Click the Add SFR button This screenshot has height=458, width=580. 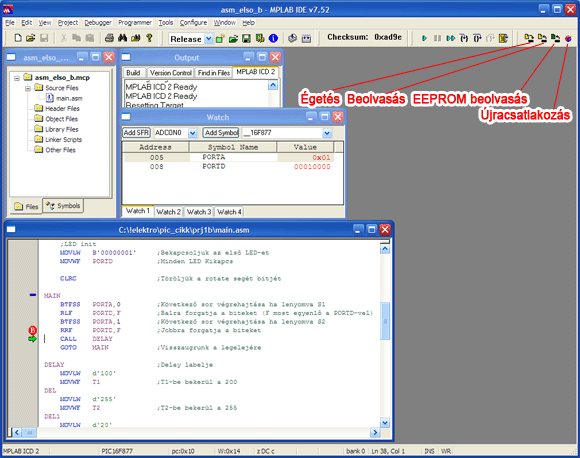(x=136, y=132)
